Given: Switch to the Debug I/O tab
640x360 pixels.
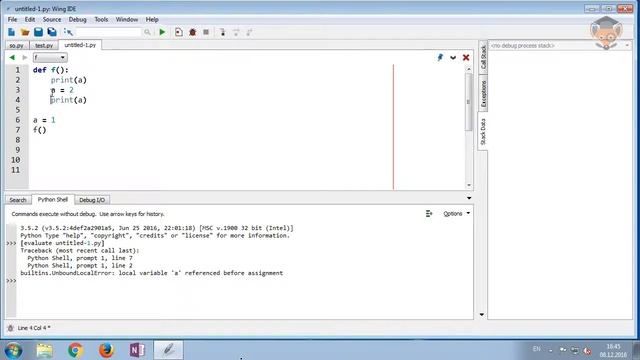Looking at the screenshot, I should (x=92, y=200).
